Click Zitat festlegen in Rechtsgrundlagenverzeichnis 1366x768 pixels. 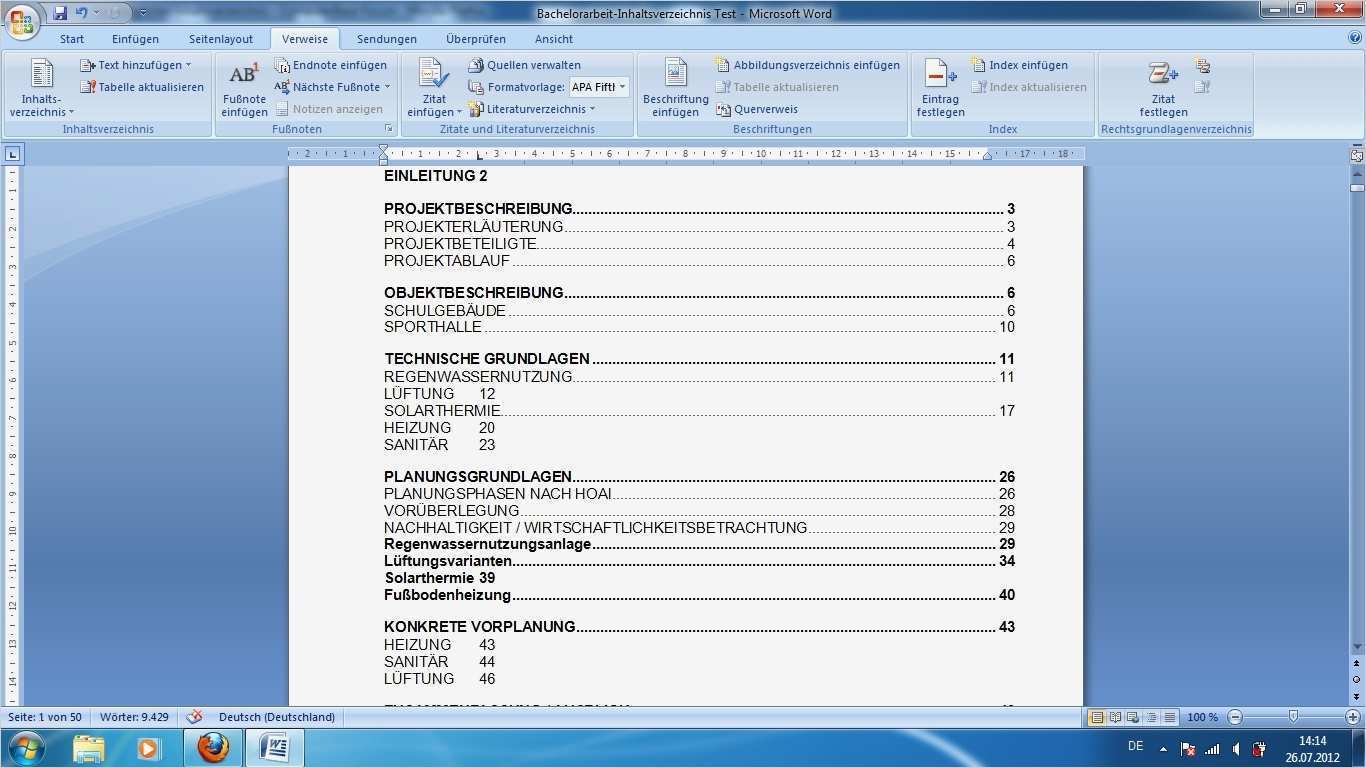(x=1162, y=88)
